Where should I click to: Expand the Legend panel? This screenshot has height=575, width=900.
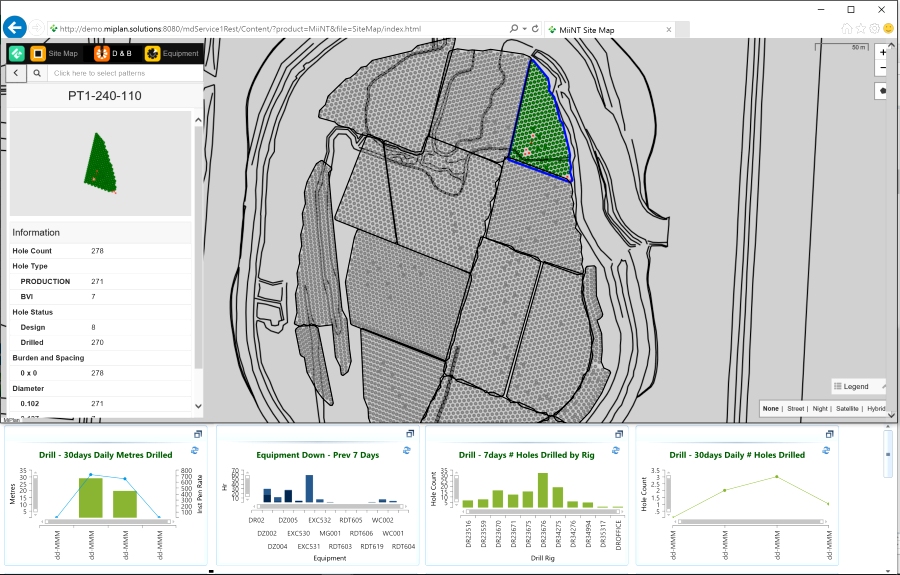click(x=858, y=386)
